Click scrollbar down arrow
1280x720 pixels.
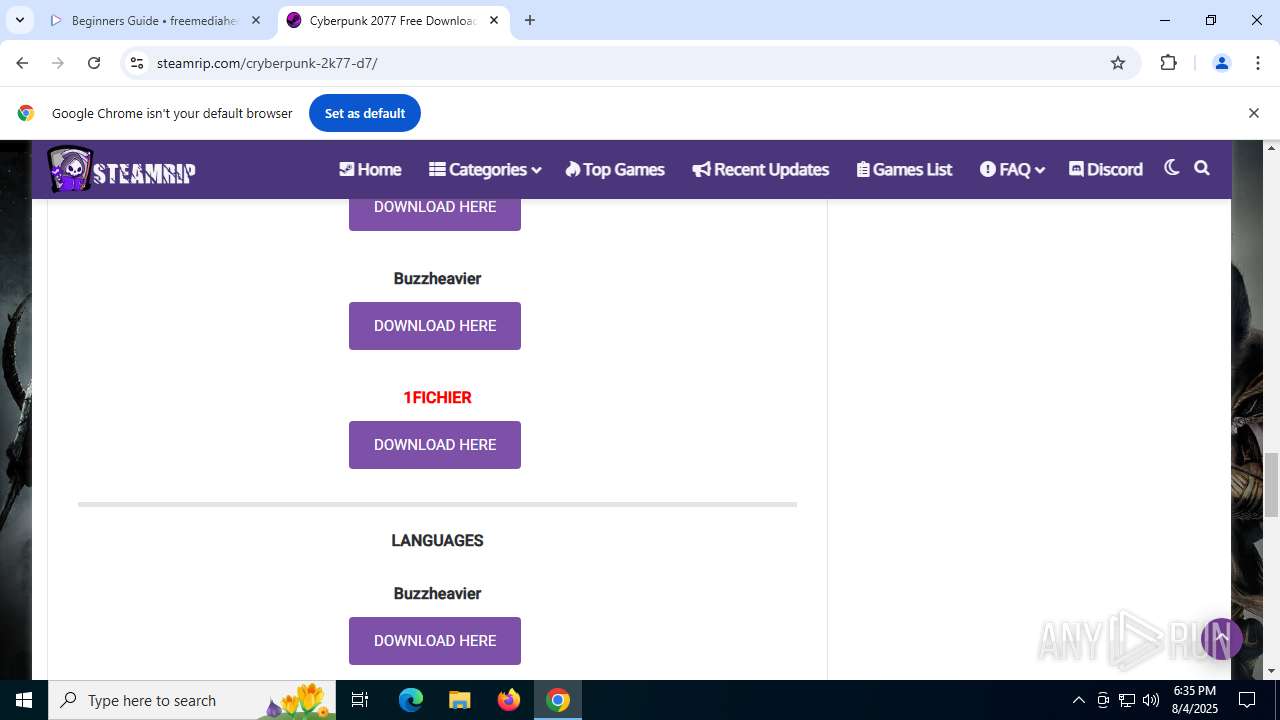tap(1272, 671)
